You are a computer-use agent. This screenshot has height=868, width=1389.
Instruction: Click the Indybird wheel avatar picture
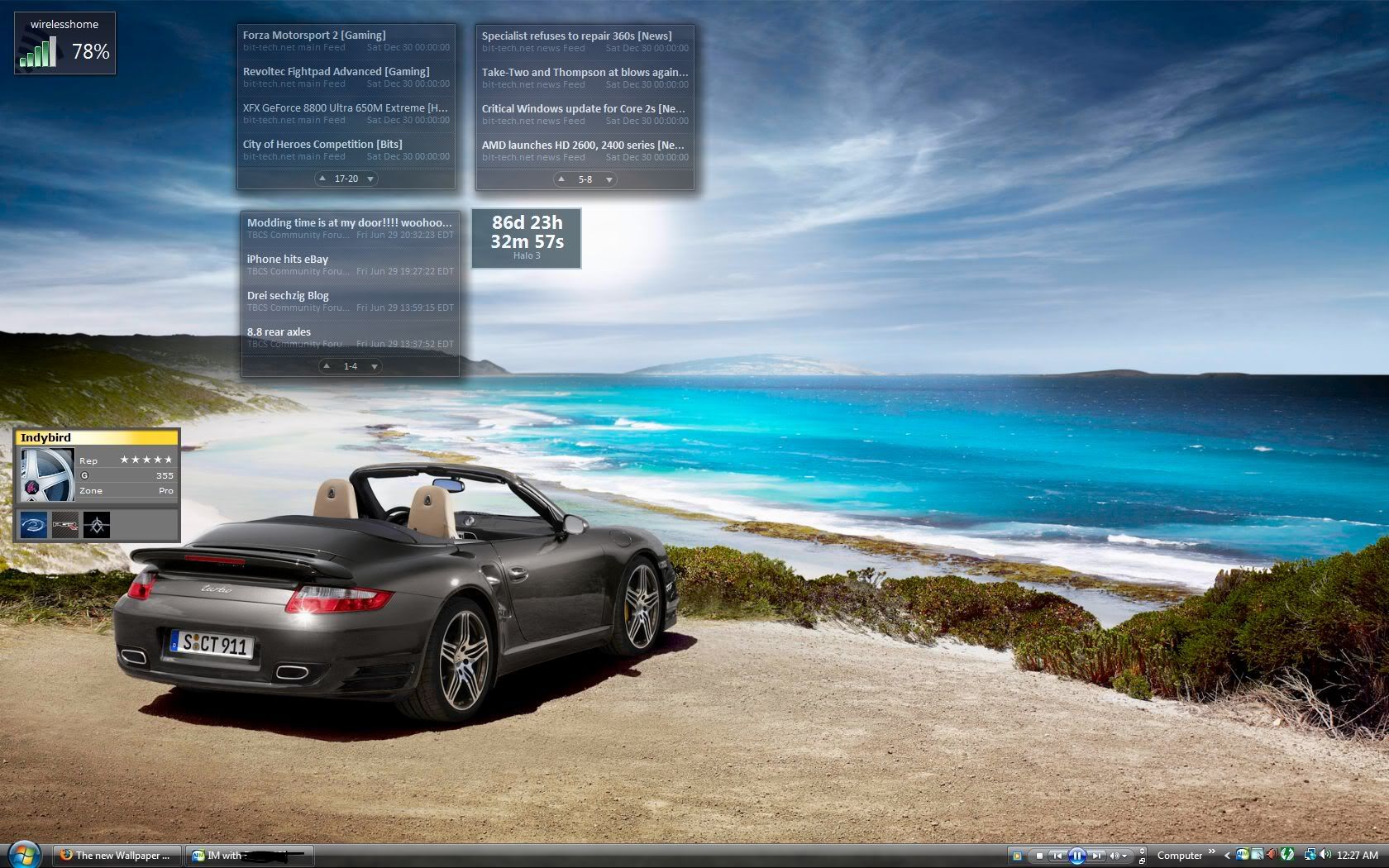pyautogui.click(x=47, y=475)
